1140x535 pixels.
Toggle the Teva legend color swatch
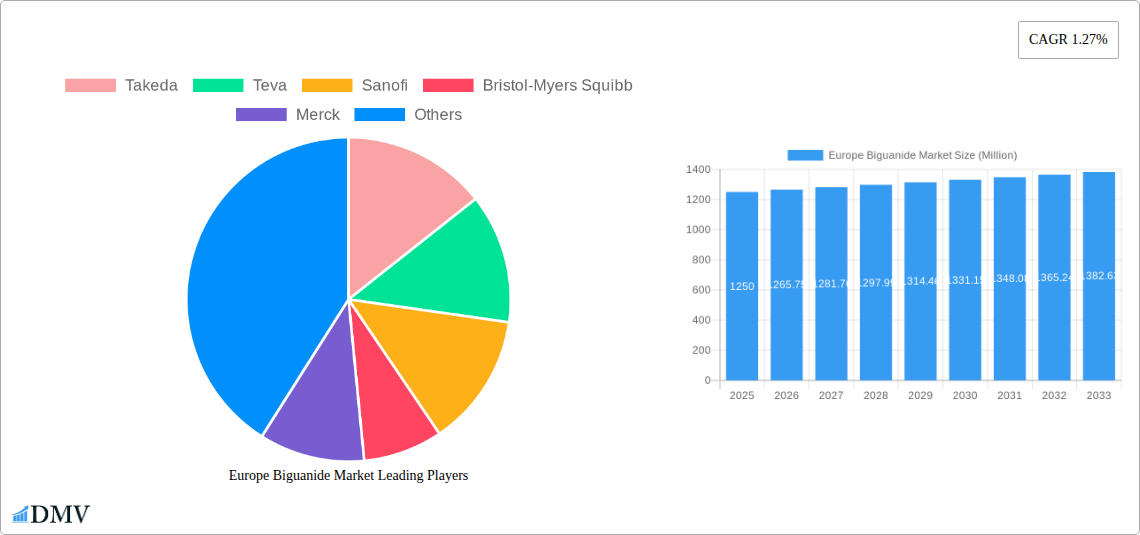[x=218, y=86]
